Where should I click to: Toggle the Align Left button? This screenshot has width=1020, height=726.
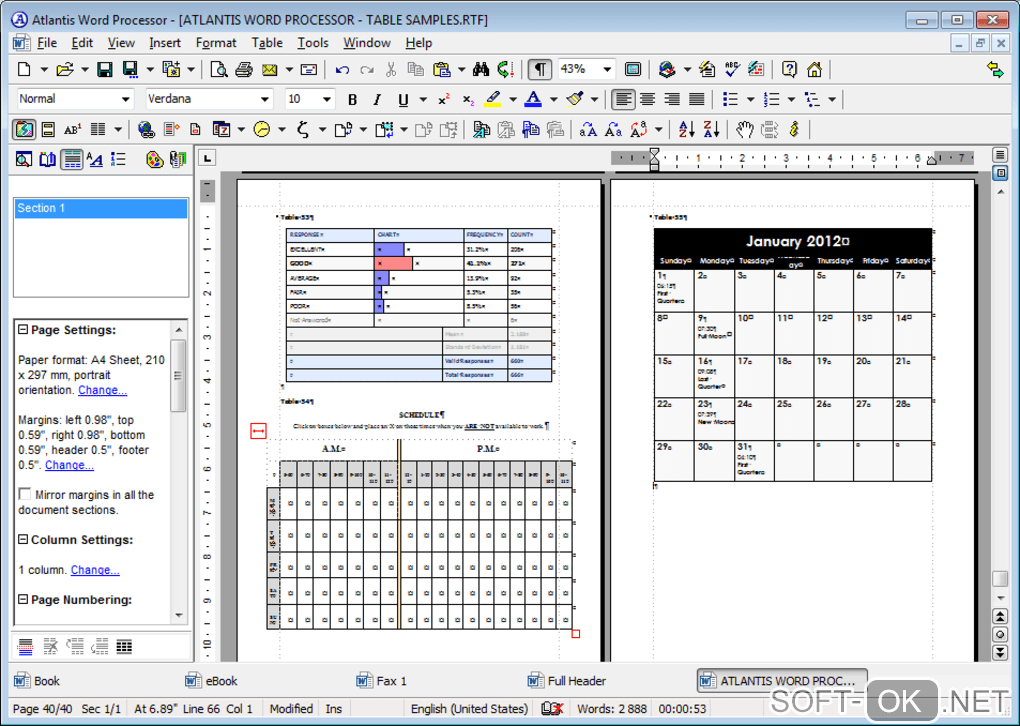[x=623, y=100]
